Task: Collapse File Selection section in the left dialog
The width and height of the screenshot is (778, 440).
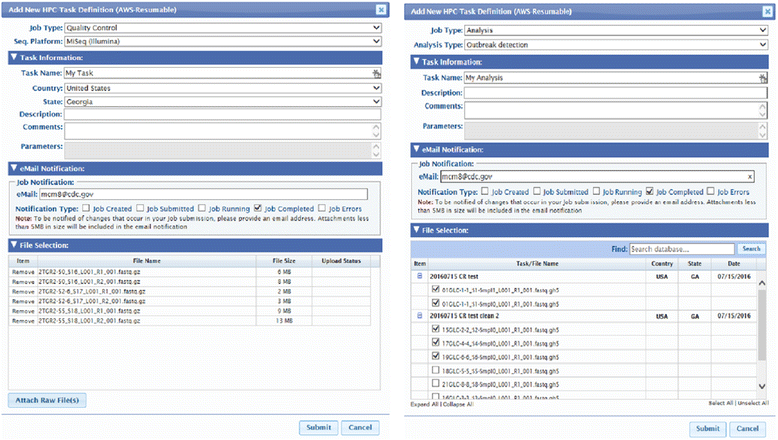Action: (x=13, y=243)
